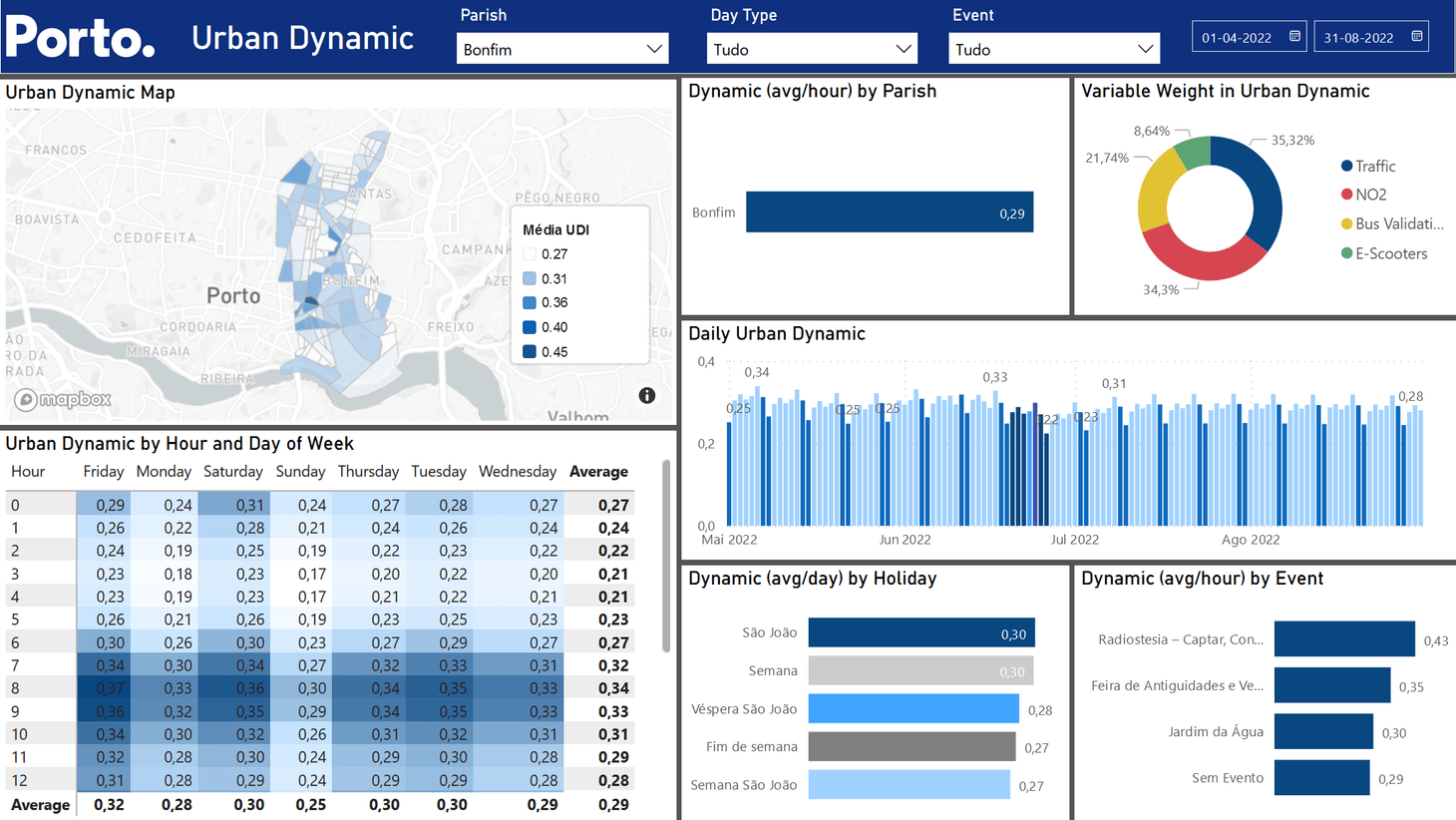Sort table by Average column header
The image size is (1456, 820).
598,472
